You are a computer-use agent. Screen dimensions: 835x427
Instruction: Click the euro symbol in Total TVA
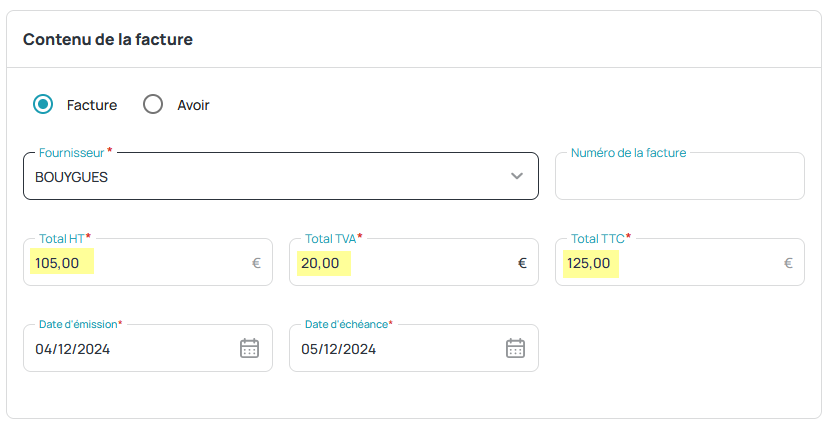pos(522,263)
